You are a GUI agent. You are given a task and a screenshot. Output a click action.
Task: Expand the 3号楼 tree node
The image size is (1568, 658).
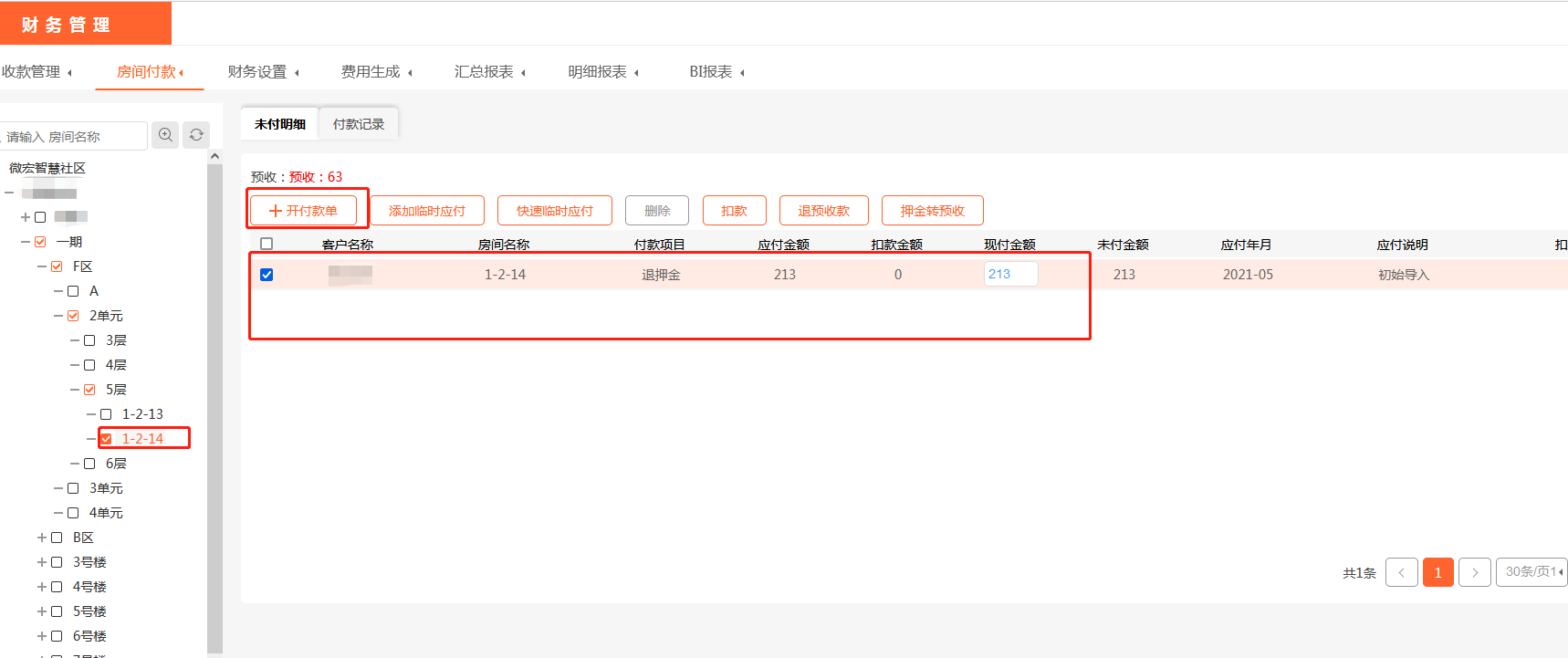(x=42, y=562)
